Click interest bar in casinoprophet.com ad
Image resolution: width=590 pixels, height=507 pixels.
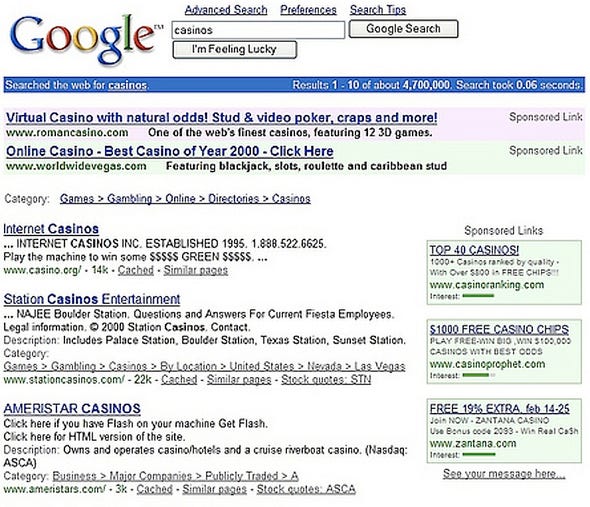pyautogui.click(x=479, y=375)
